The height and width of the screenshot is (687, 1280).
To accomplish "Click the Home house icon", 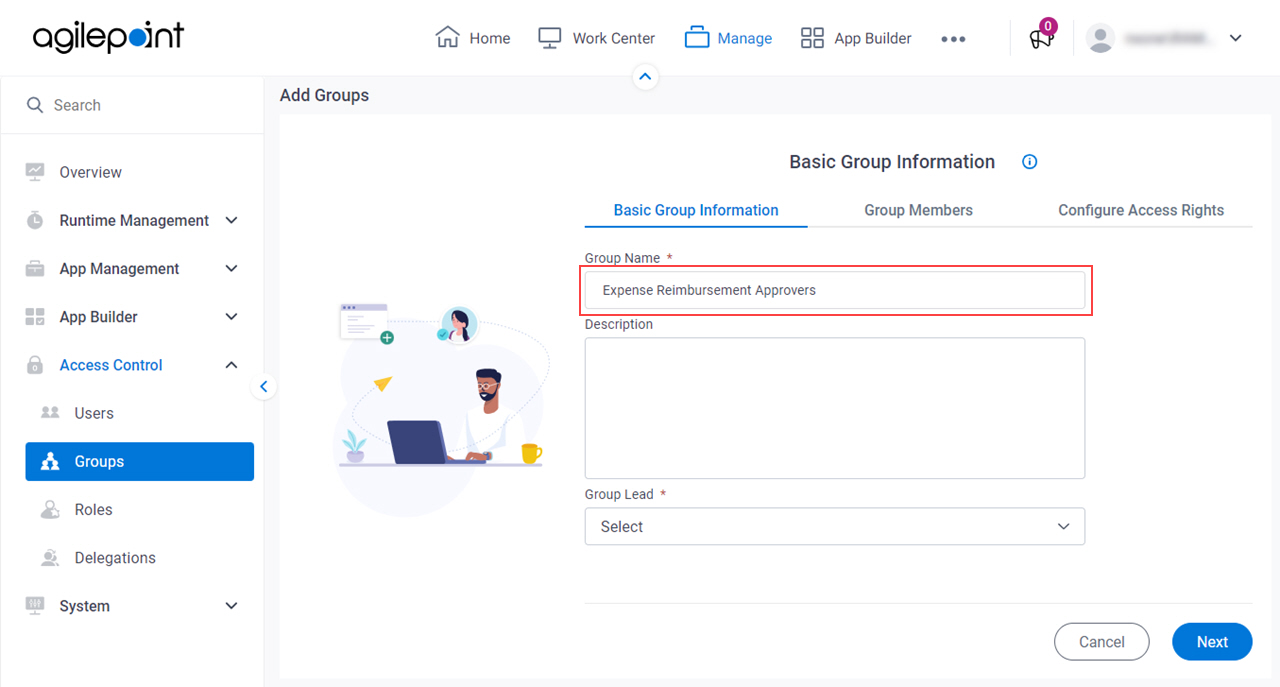I will coord(447,37).
